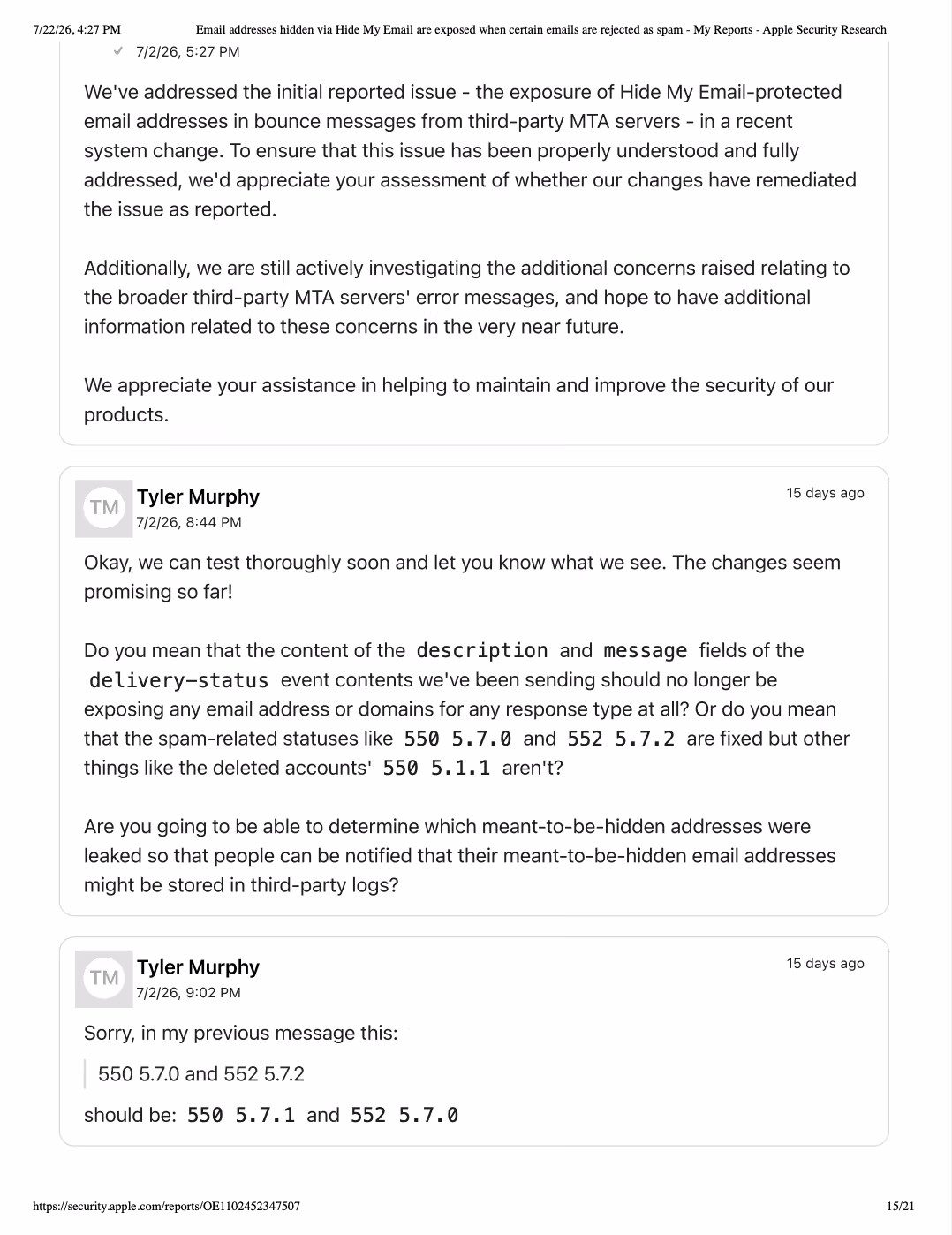The image size is (952, 1235).
Task: Click the page header report title
Action: pos(540,29)
